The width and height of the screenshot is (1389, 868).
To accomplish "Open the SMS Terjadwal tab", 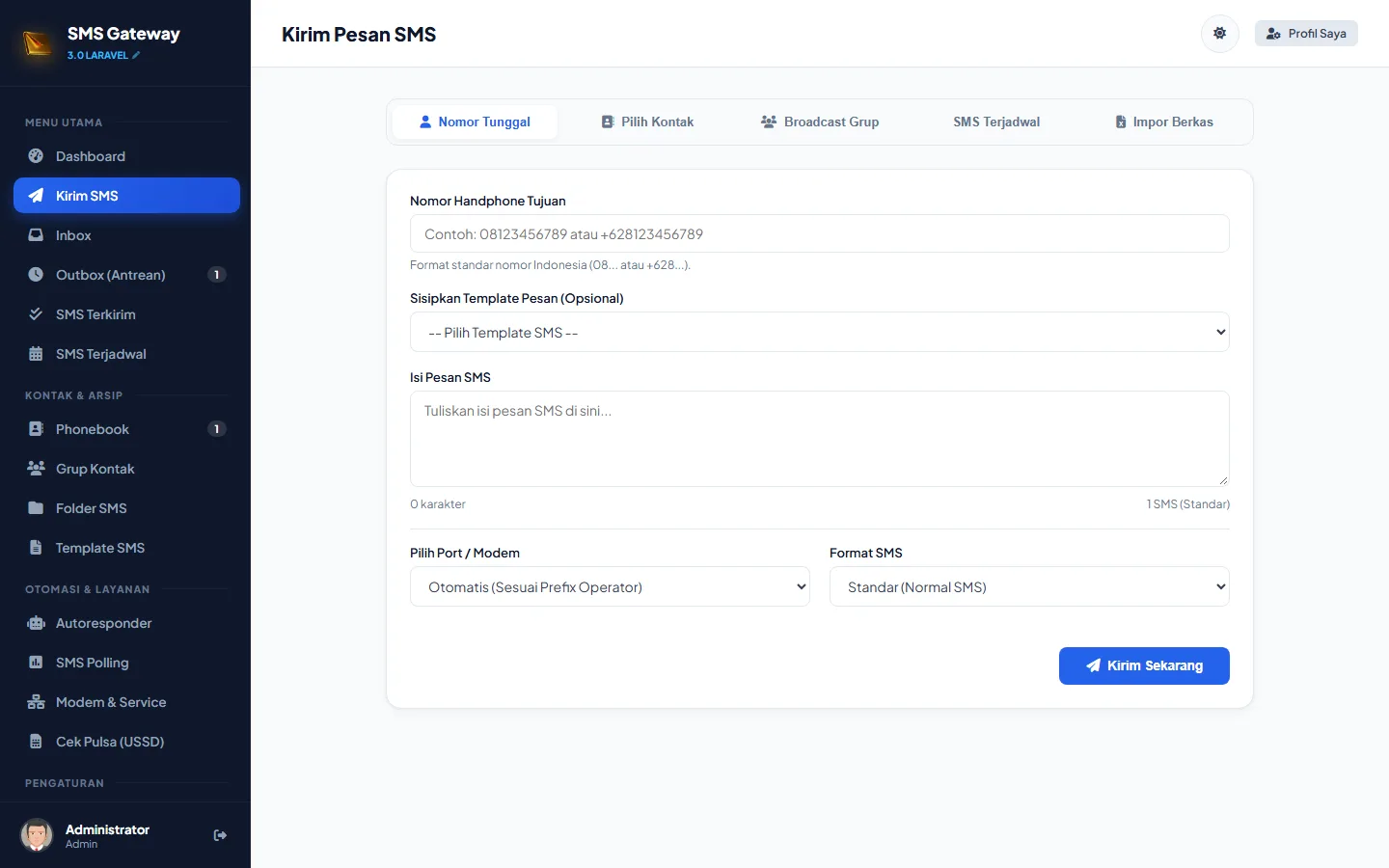I will (x=996, y=122).
